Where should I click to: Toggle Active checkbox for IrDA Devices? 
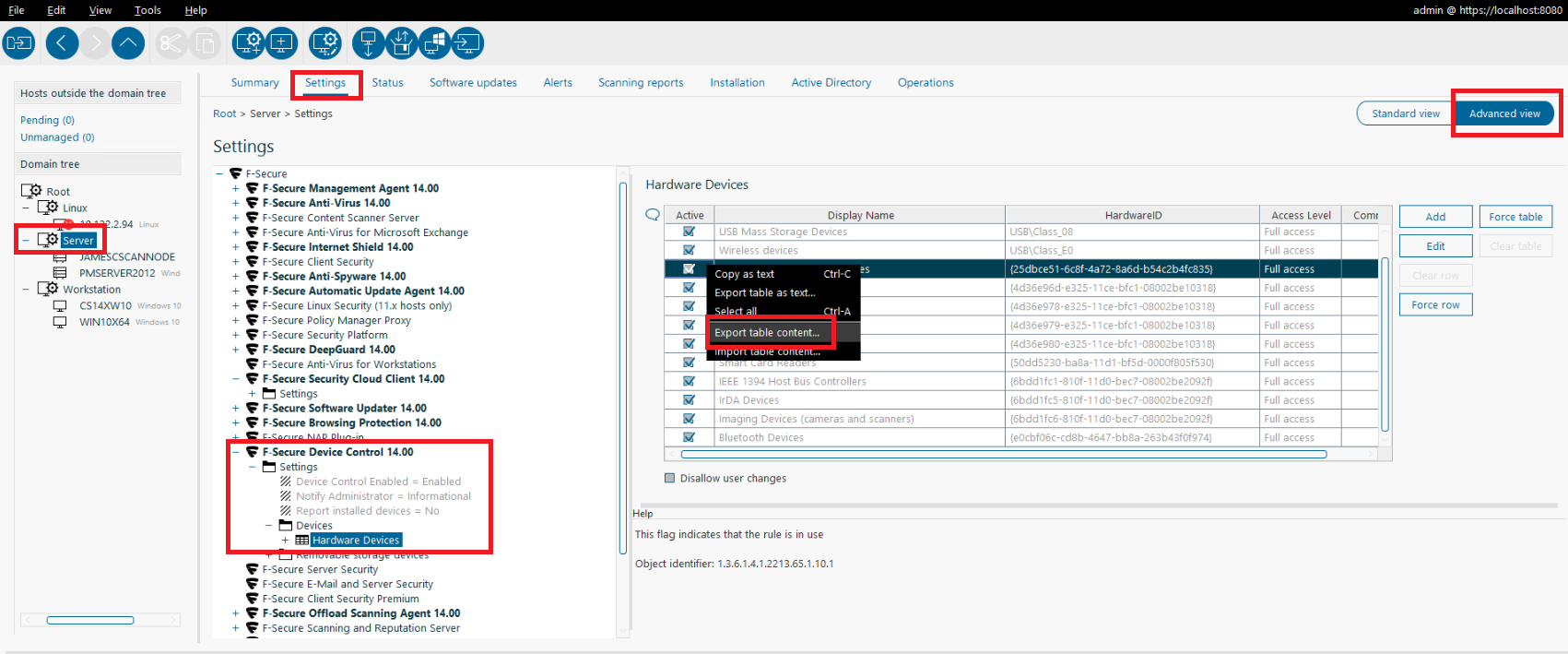pos(689,399)
